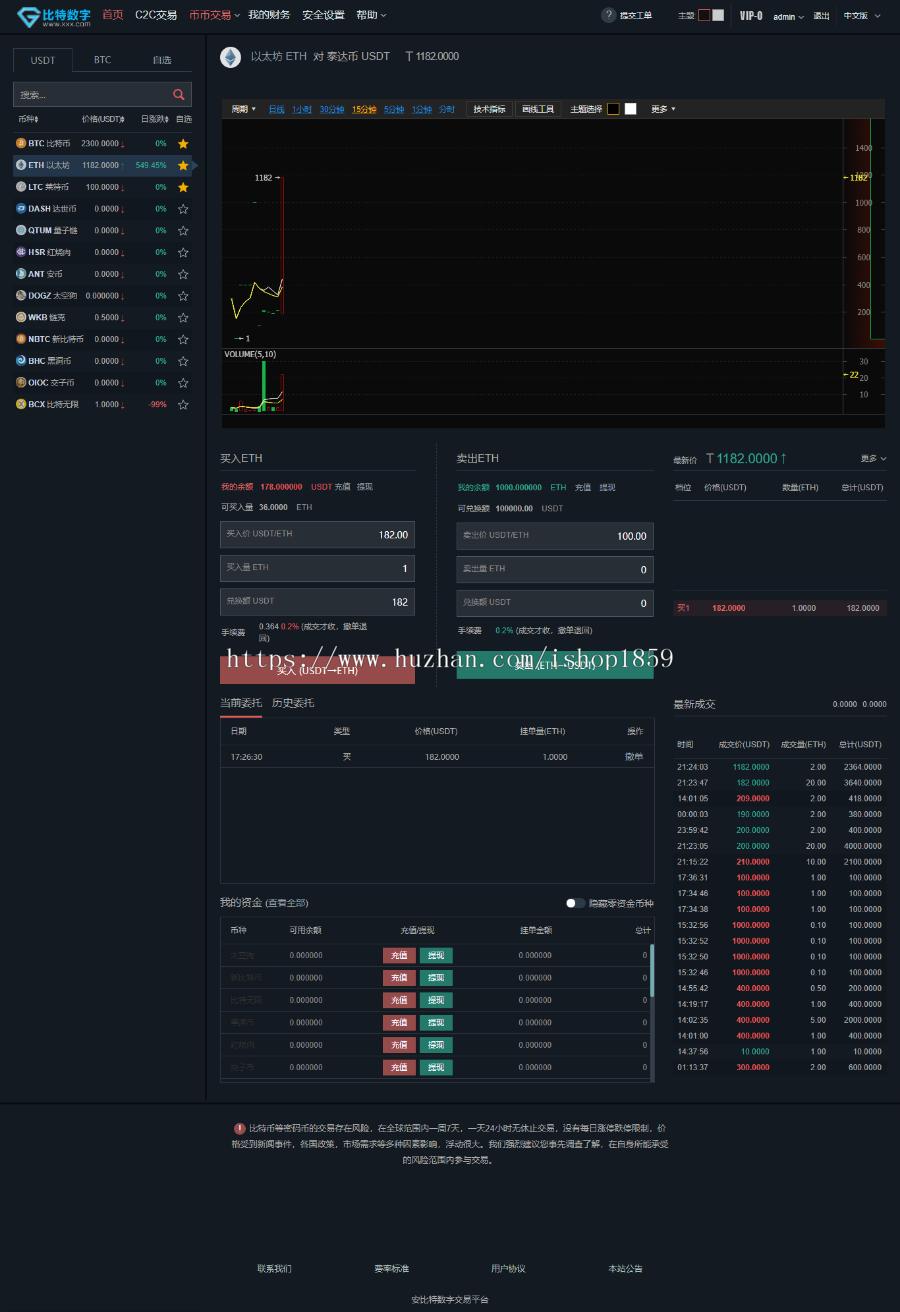Click the warning icon in the risk notice
The width and height of the screenshot is (900, 1312).
pos(240,1127)
